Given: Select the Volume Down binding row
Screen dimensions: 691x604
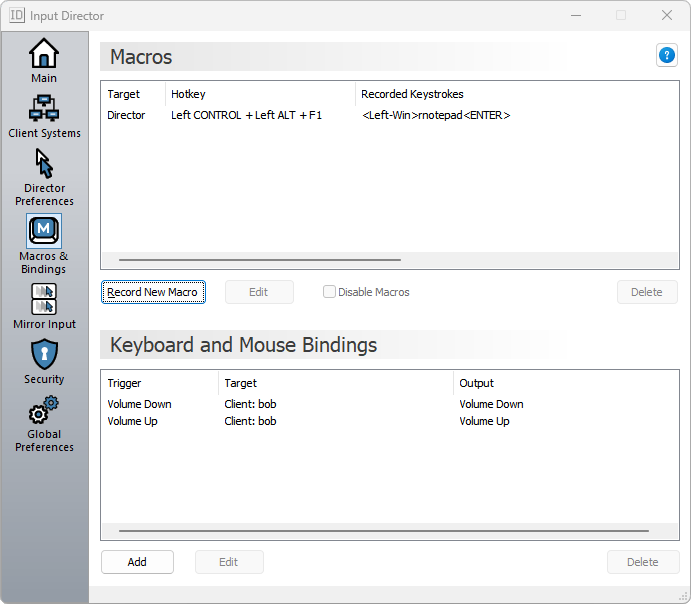Looking at the screenshot, I should 140,405.
